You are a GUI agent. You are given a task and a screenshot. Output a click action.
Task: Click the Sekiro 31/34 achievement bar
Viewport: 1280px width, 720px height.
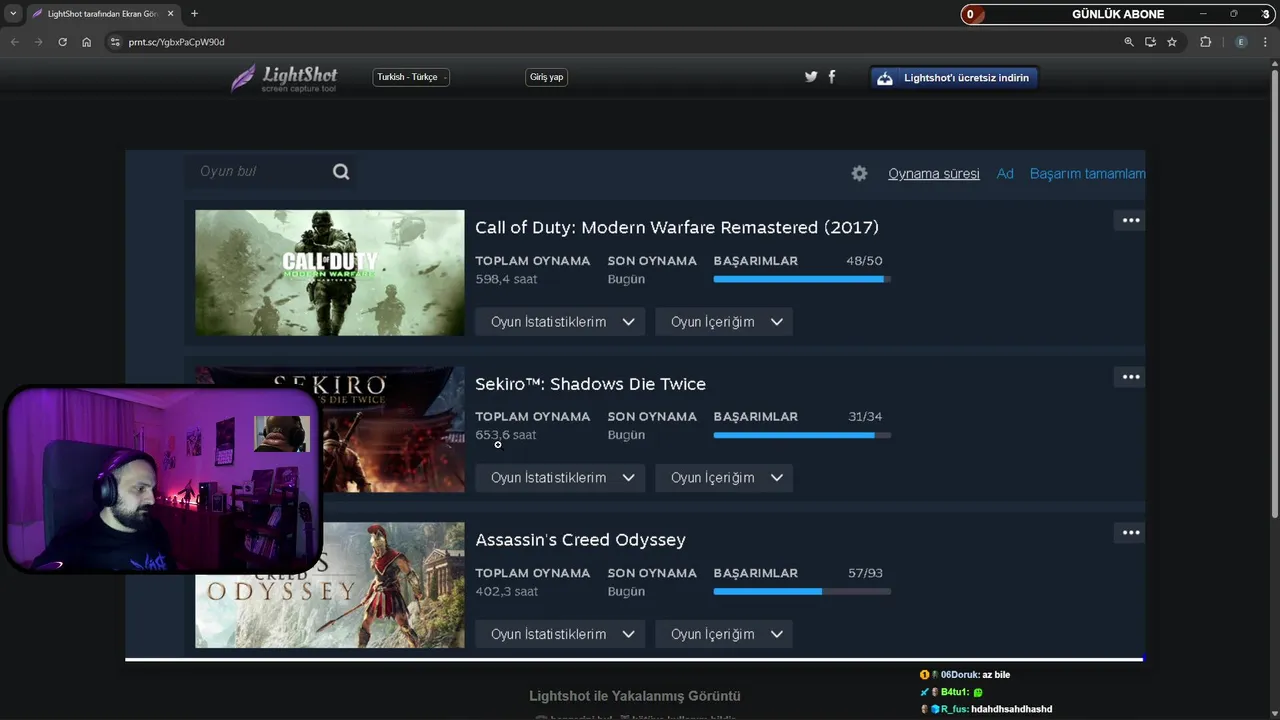click(x=802, y=435)
